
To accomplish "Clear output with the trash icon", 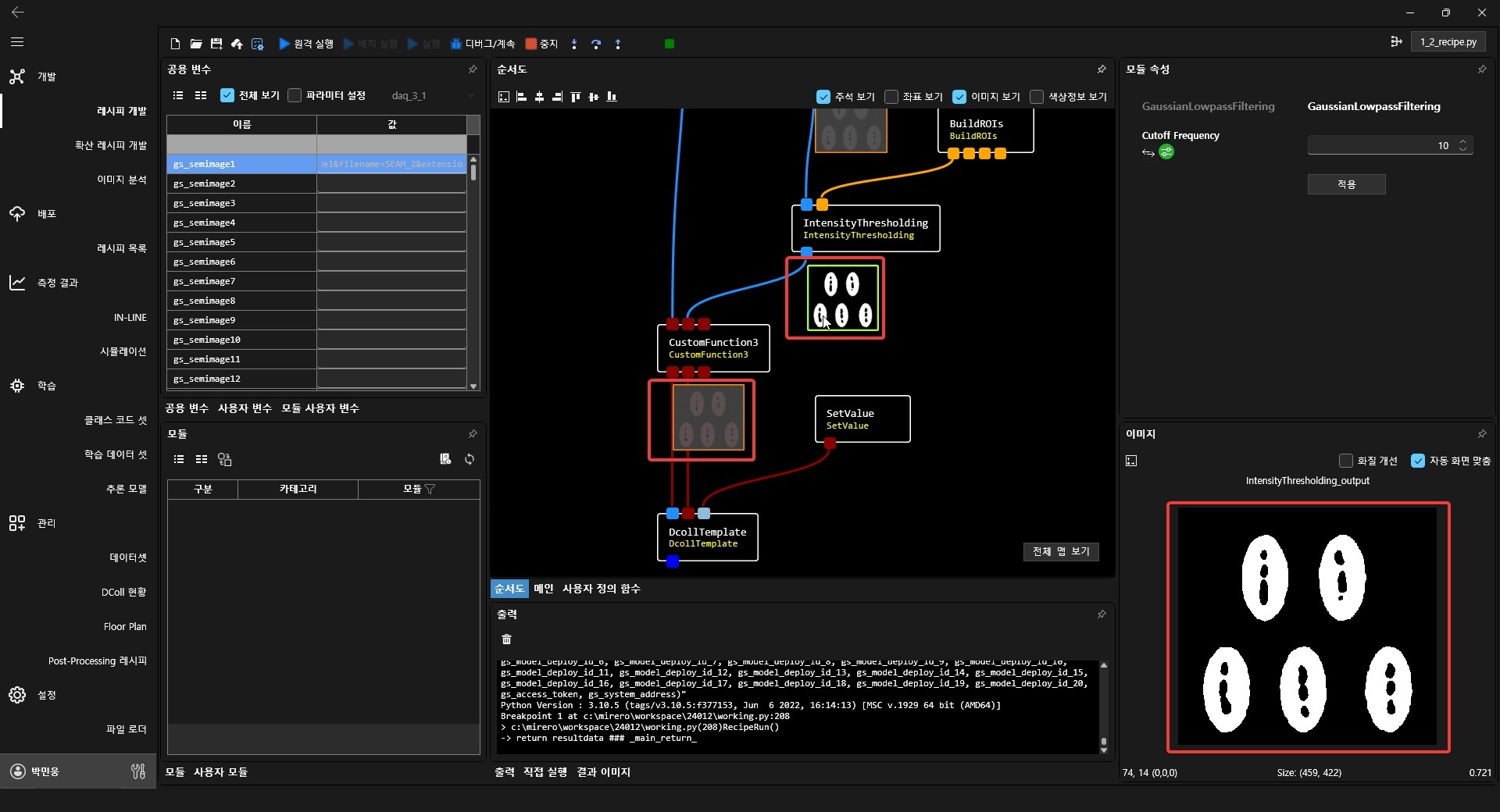I will tap(506, 639).
